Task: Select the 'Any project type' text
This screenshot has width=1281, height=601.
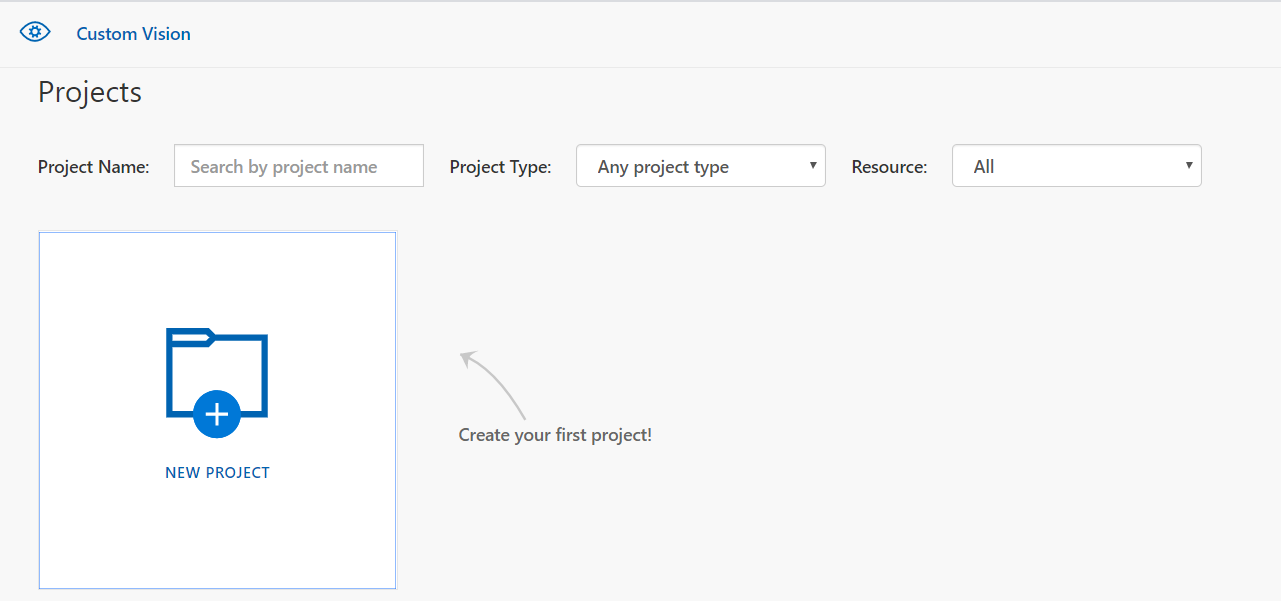Action: click(x=663, y=167)
